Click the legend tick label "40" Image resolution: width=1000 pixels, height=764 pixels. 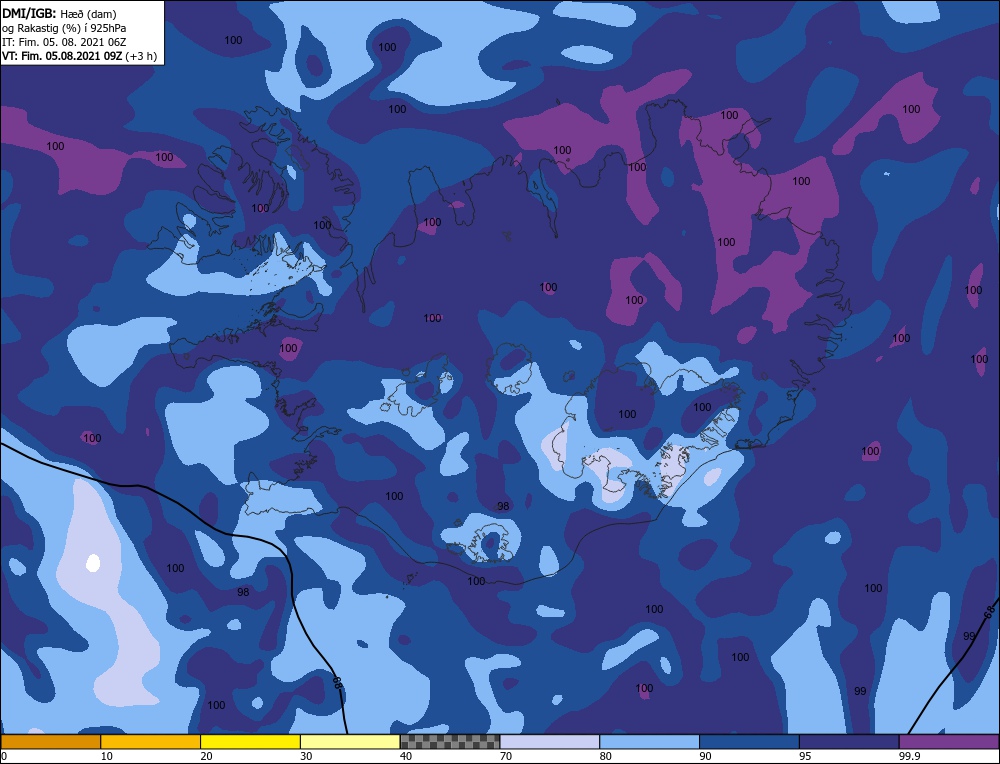(406, 756)
